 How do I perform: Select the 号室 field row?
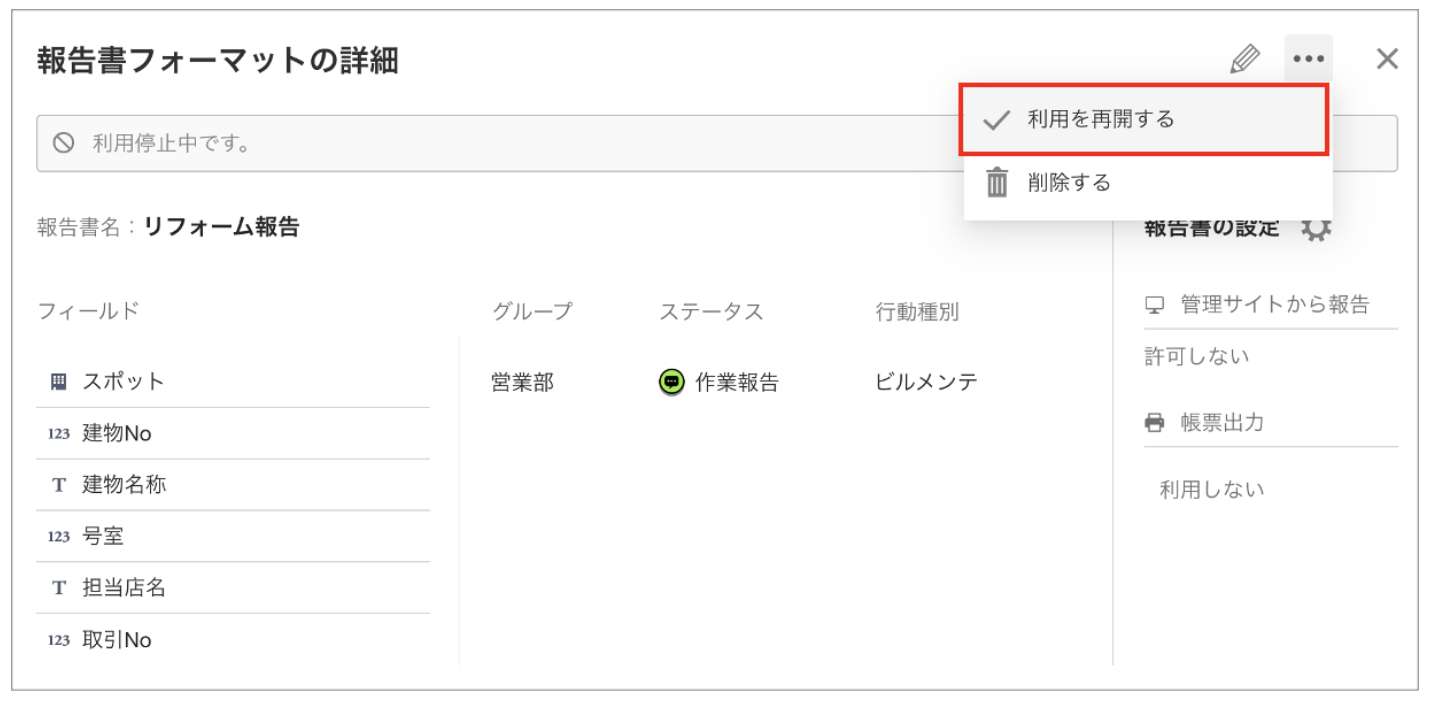tap(233, 536)
